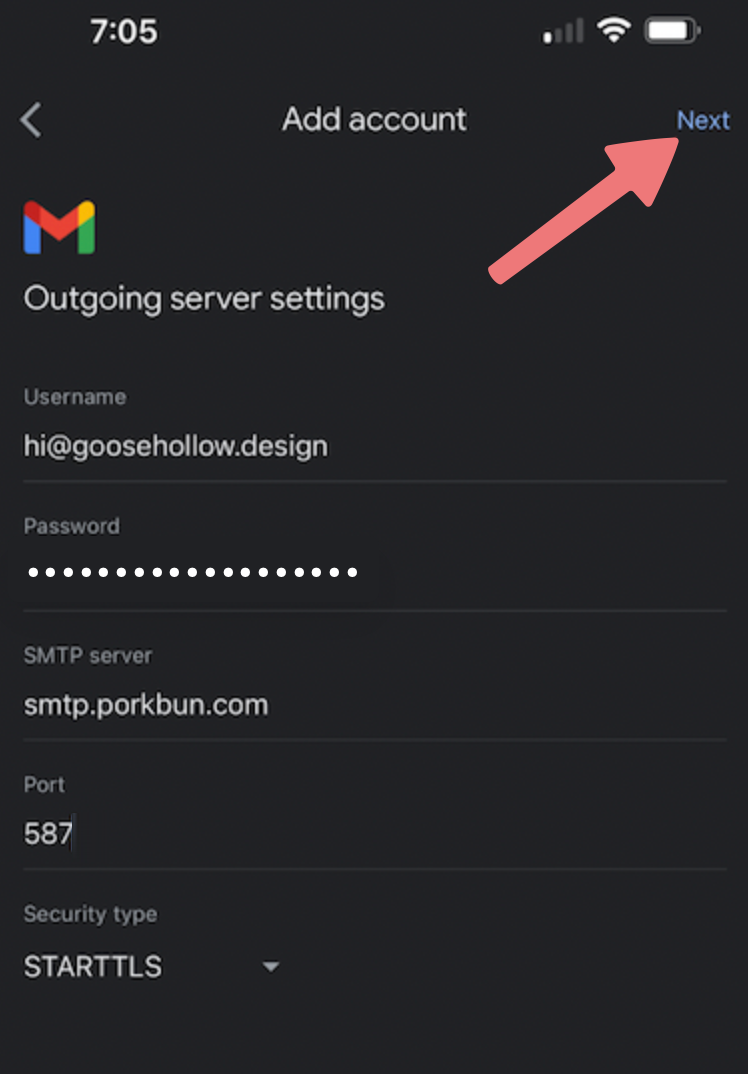748x1074 pixels.
Task: Tap the cellular signal bars icon
Action: pyautogui.click(x=563, y=31)
